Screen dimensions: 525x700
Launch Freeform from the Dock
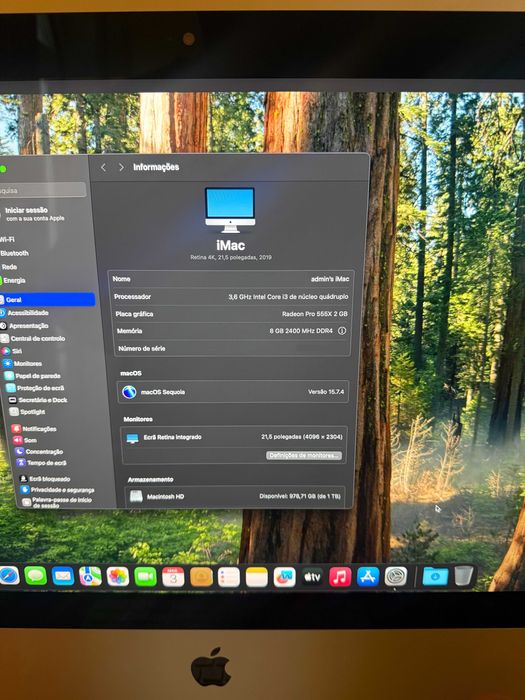[x=284, y=577]
